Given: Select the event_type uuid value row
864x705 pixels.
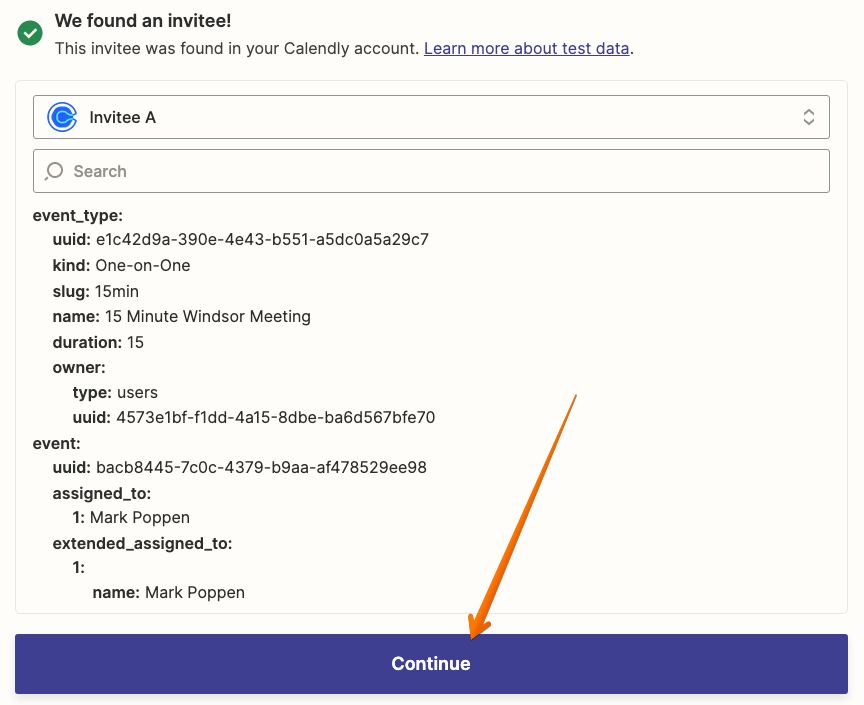Looking at the screenshot, I should click(x=240, y=240).
